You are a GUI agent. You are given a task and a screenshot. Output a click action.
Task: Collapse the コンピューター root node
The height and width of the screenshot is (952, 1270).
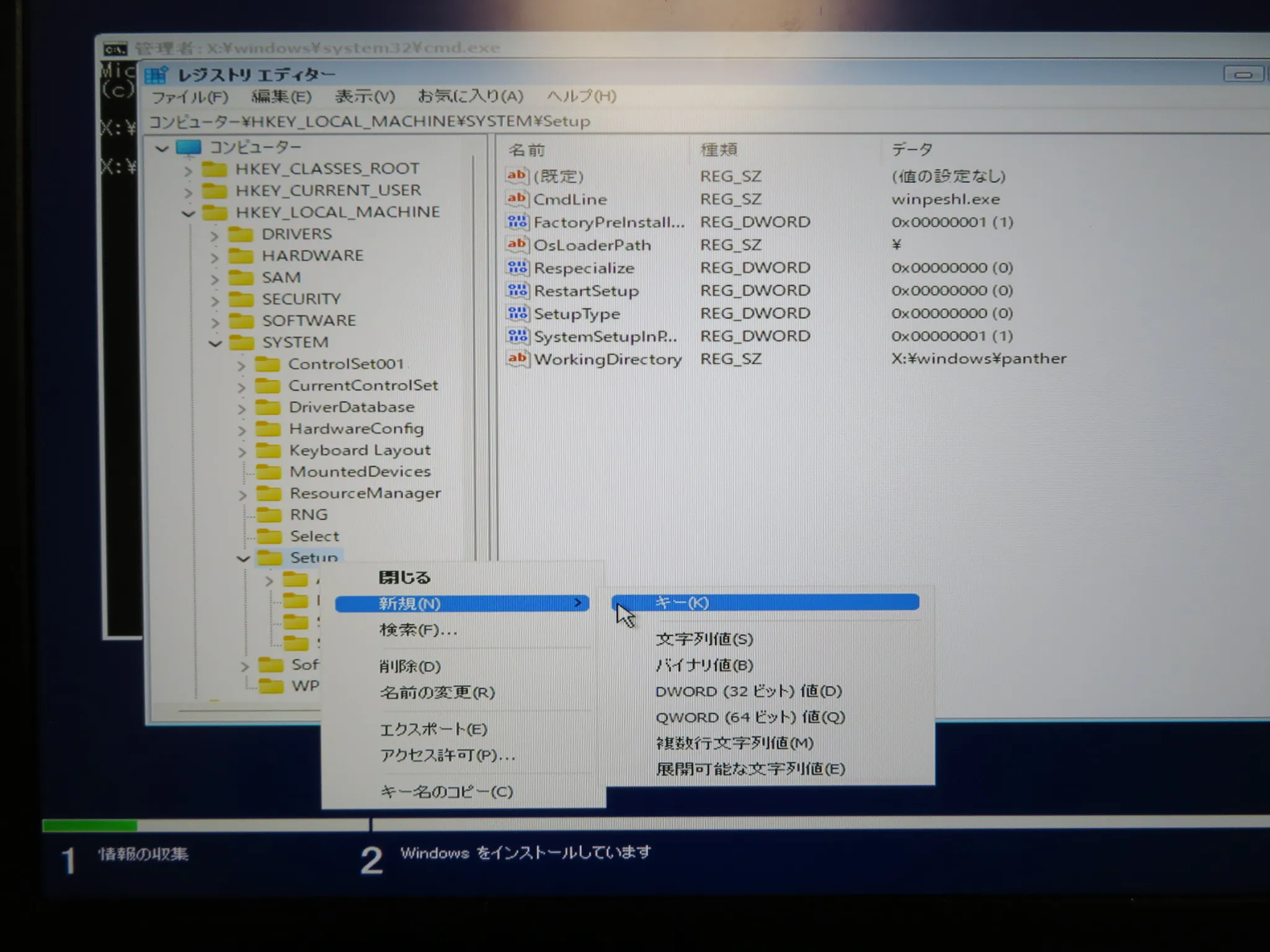click(x=162, y=149)
